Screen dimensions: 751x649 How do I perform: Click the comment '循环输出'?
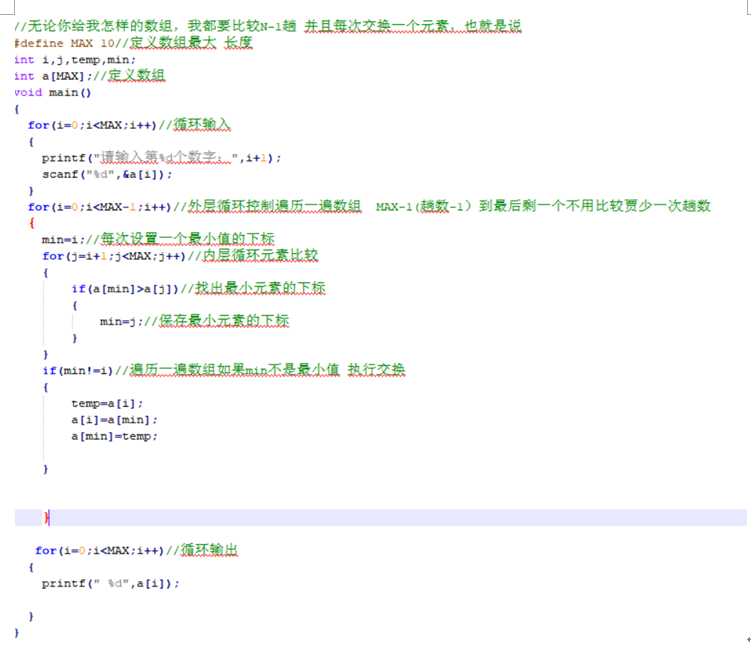(209, 550)
